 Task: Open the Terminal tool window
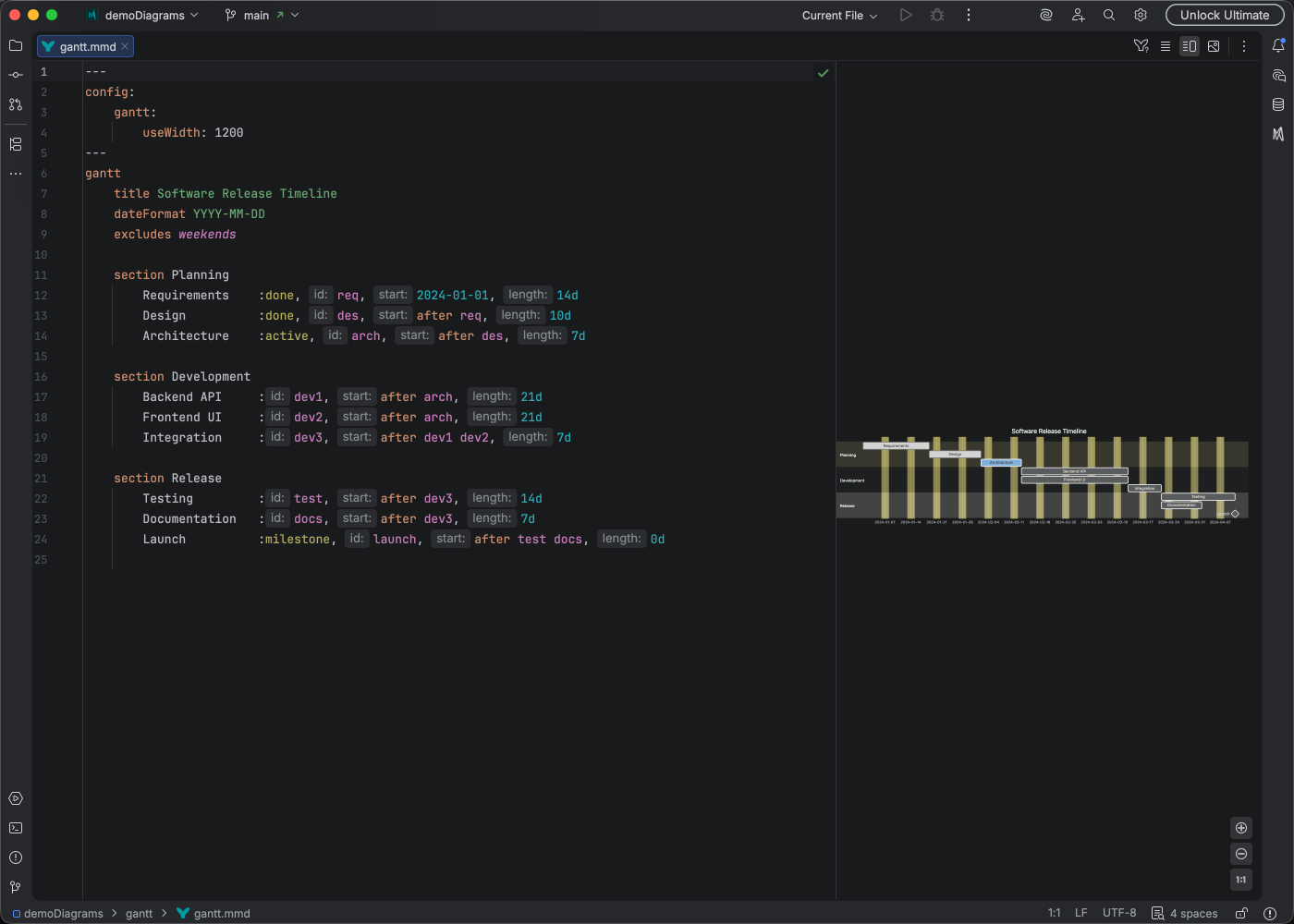pyautogui.click(x=15, y=828)
